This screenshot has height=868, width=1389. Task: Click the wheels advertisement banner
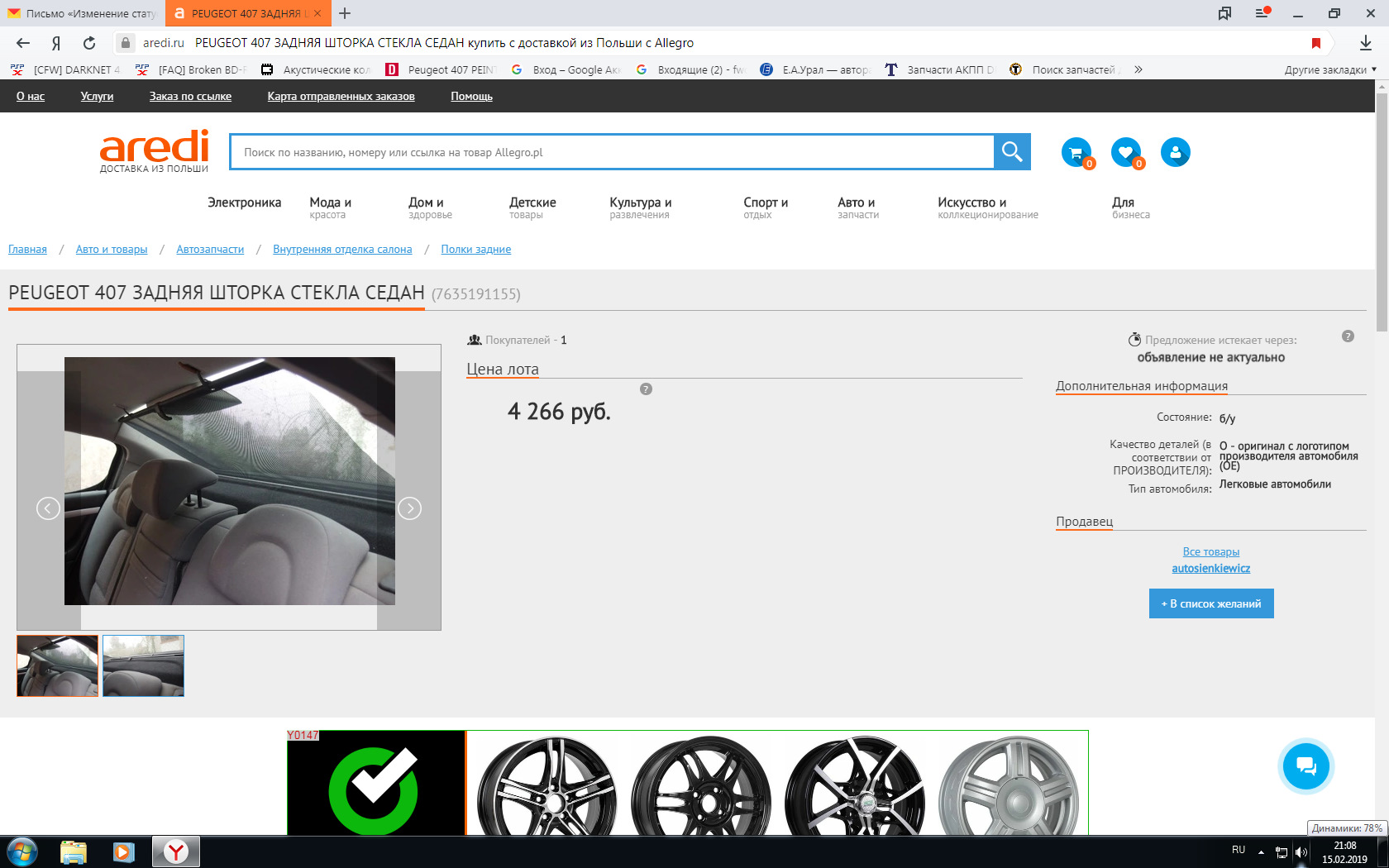pyautogui.click(x=688, y=783)
